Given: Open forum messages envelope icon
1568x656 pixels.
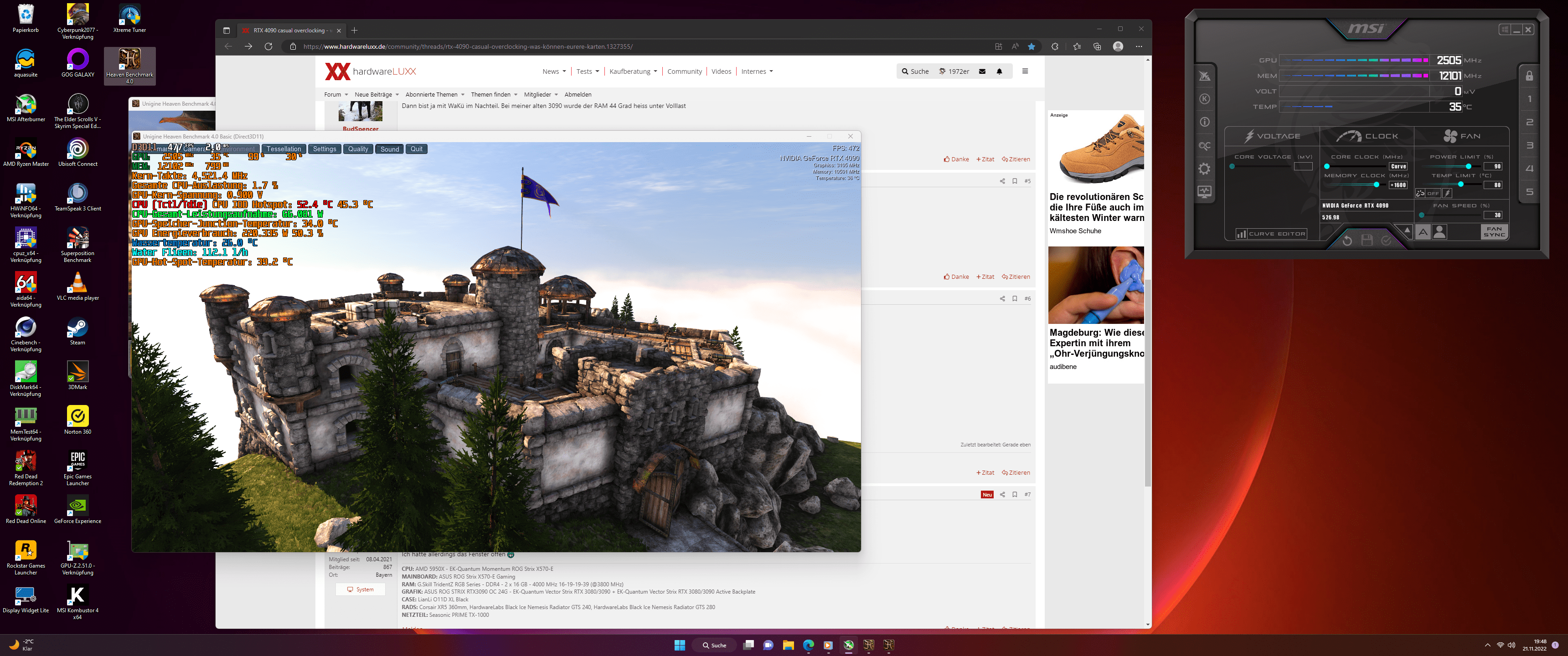Looking at the screenshot, I should point(982,71).
